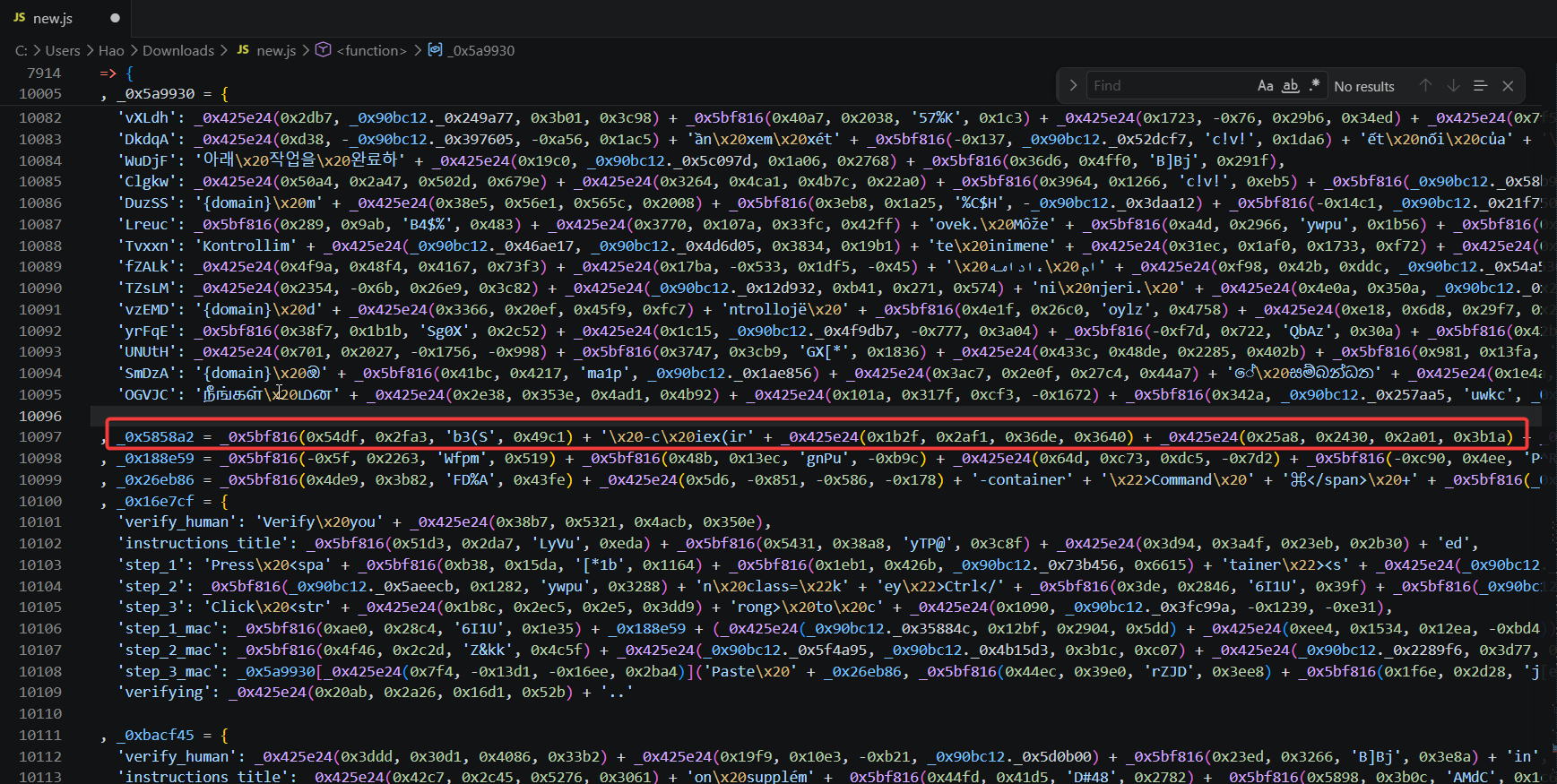Click the _0x5858a2 variable name
Image resolution: width=1557 pixels, height=784 pixels.
[x=155, y=437]
